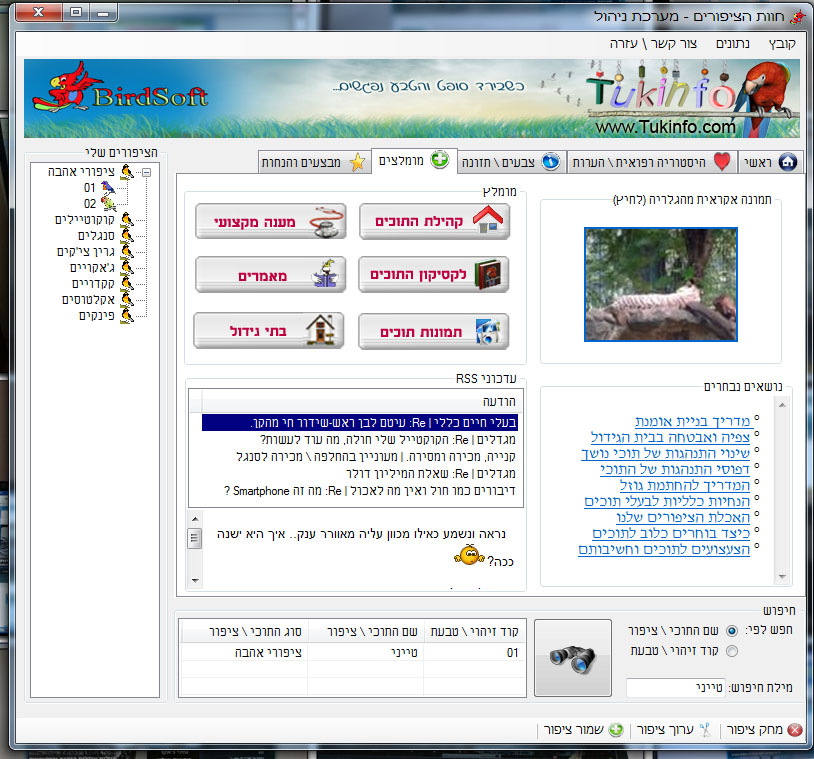814x759 pixels.
Task: Open the האכלת הציפורים שלנו link
Action: [x=667, y=517]
